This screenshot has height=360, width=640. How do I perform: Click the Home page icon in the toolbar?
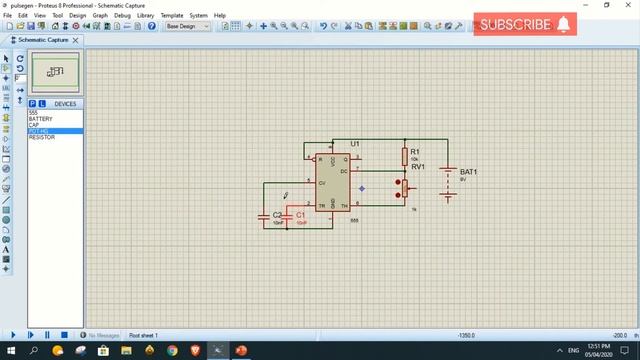click(55, 26)
